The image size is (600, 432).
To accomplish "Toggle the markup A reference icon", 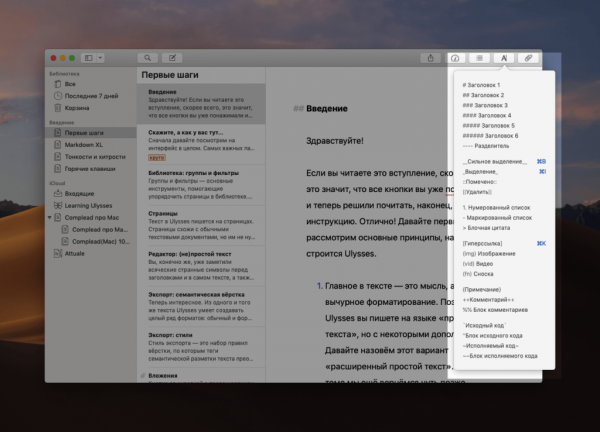I will pos(504,58).
